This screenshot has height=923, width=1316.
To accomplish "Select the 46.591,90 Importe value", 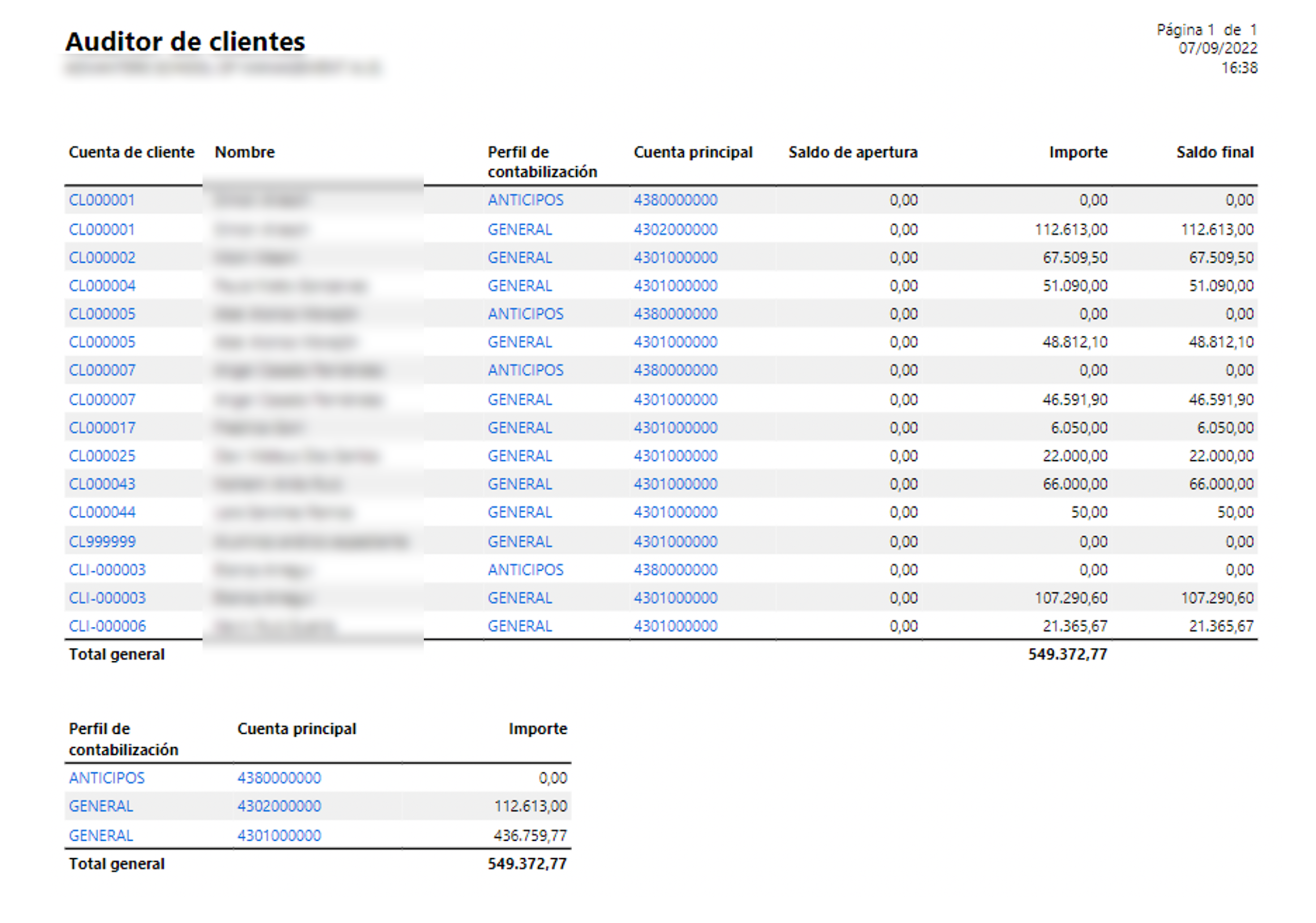I will coord(1075,400).
